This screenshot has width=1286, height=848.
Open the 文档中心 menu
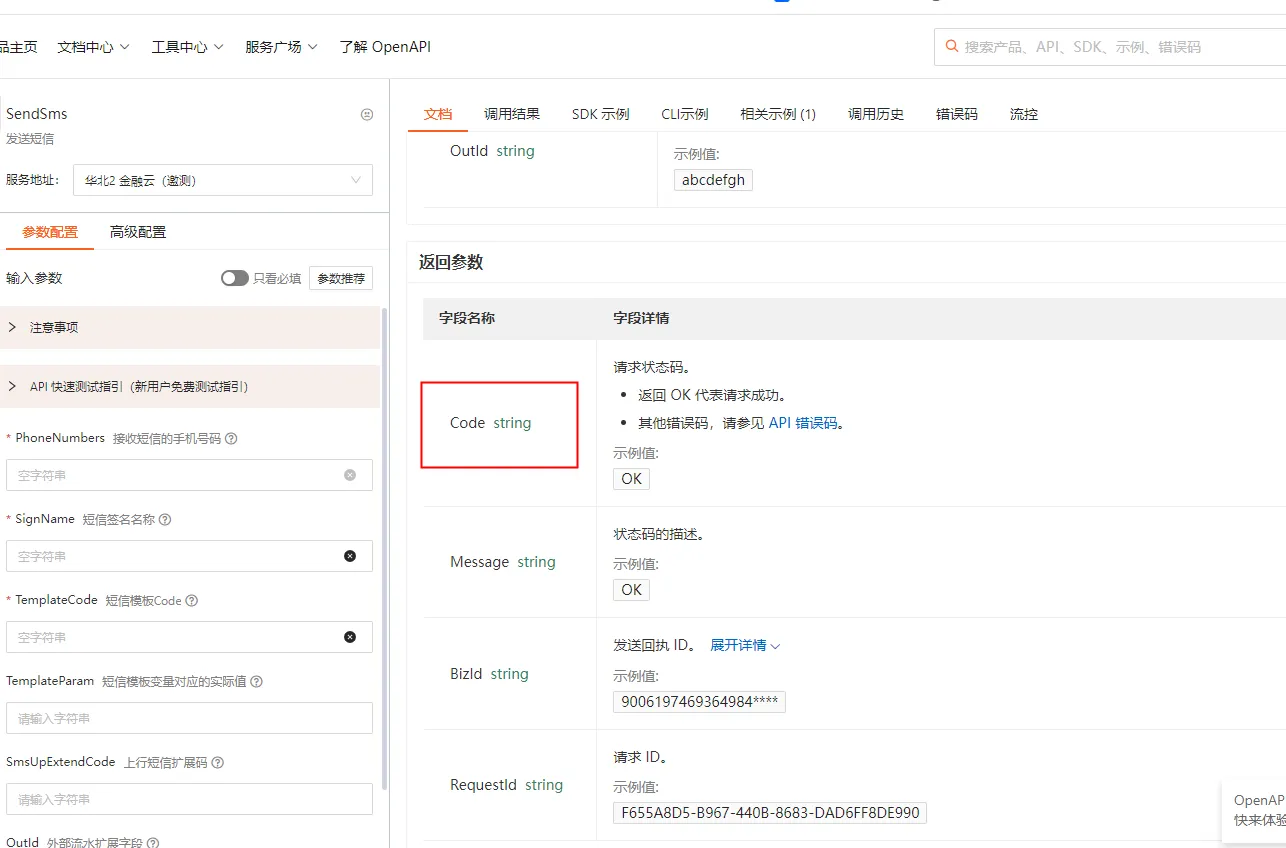[94, 47]
